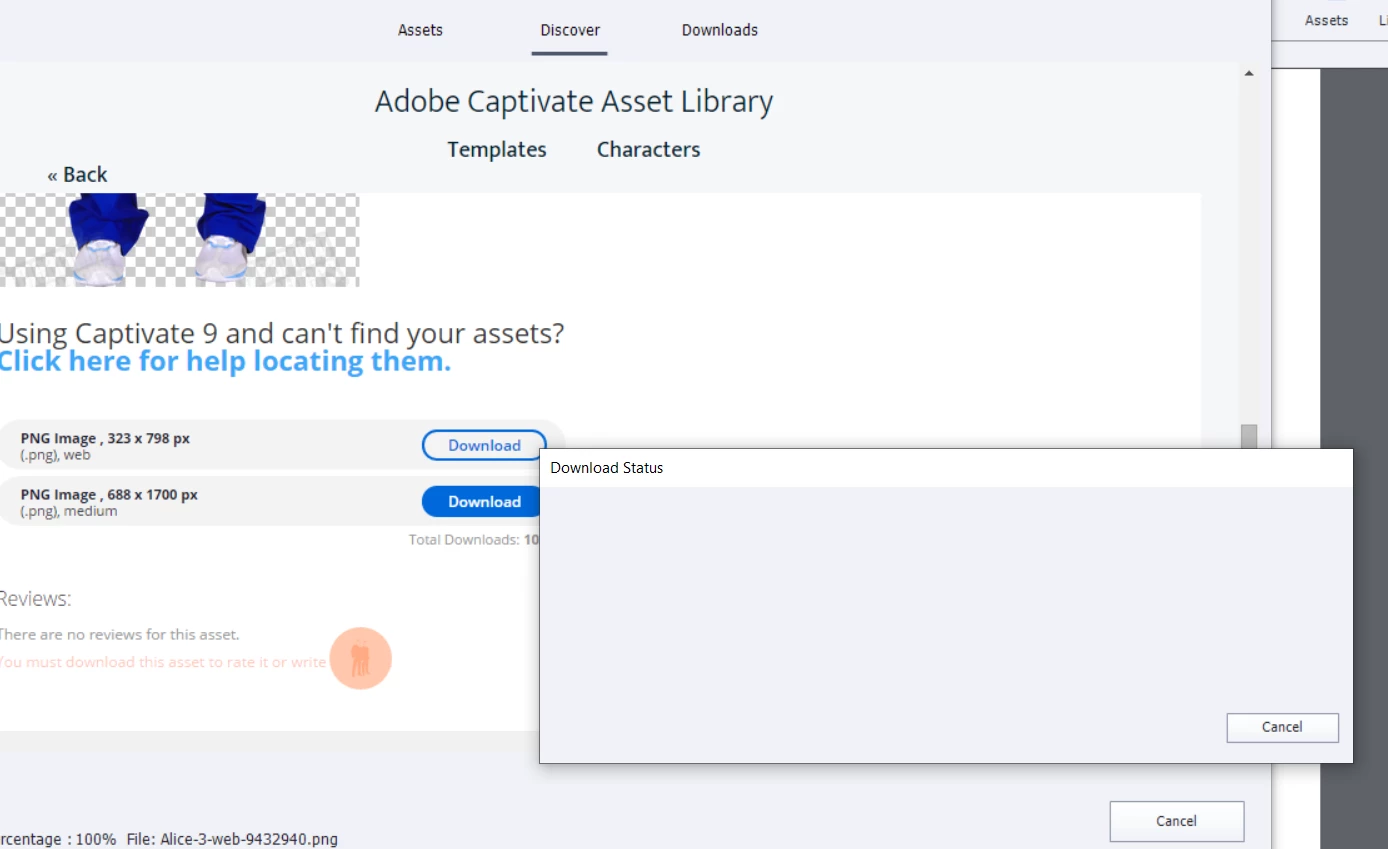The image size is (1388, 849).
Task: Click the status file name Alice-3-web-9432940.png
Action: coord(249,839)
